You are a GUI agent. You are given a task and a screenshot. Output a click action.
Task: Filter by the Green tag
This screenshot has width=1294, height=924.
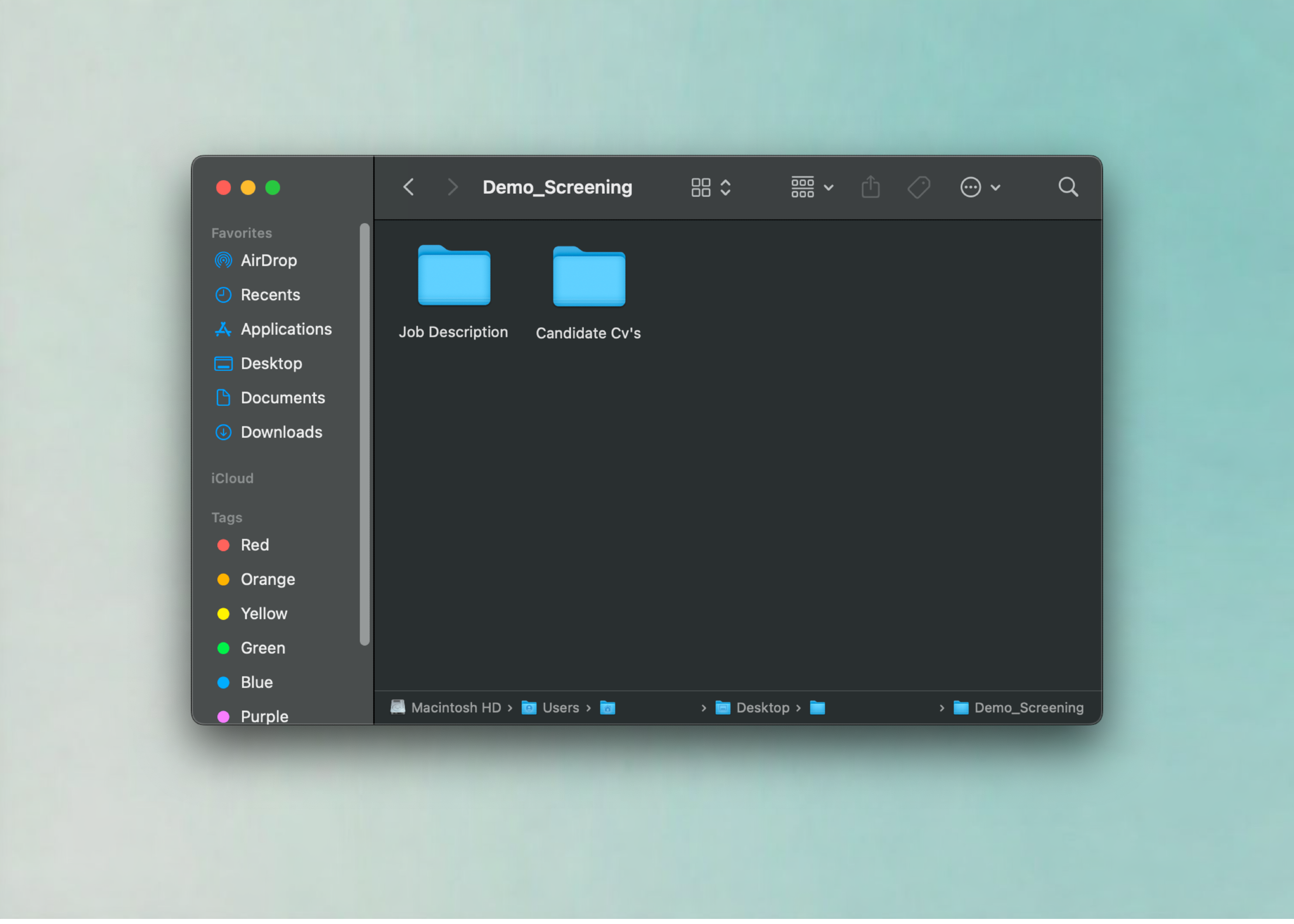coord(262,647)
